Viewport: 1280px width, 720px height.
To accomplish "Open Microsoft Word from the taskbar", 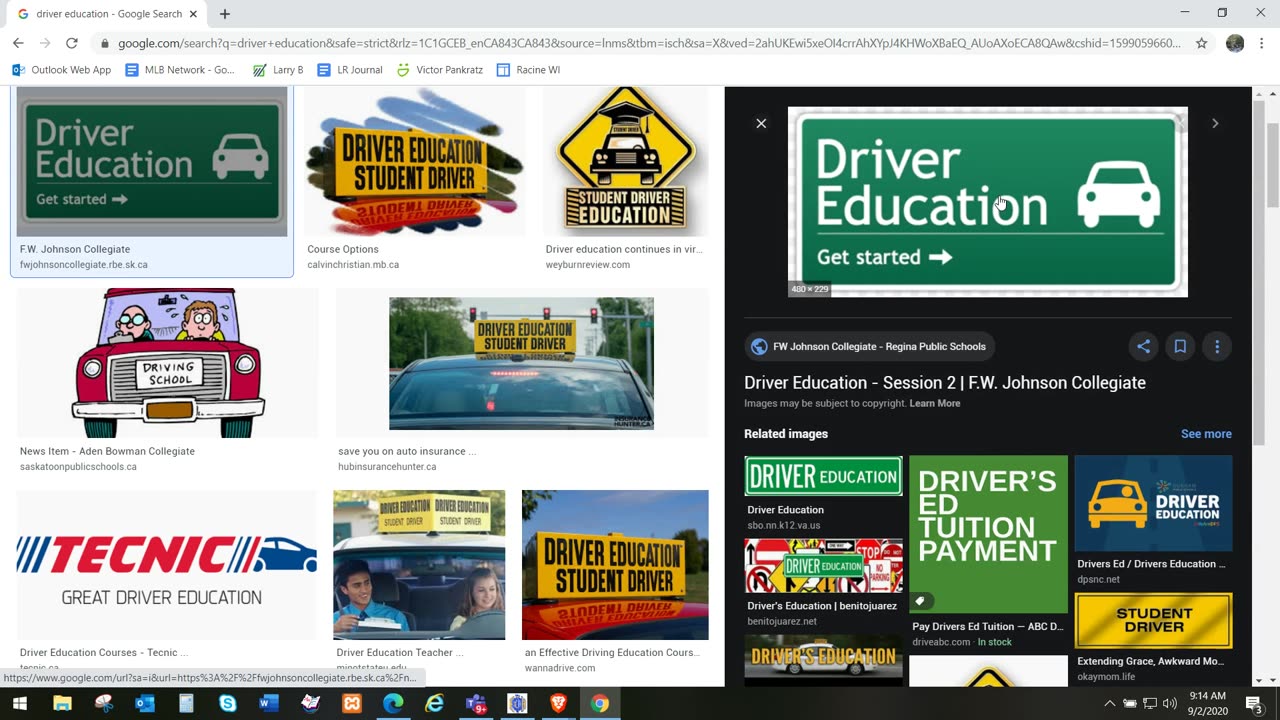I will [x=269, y=703].
